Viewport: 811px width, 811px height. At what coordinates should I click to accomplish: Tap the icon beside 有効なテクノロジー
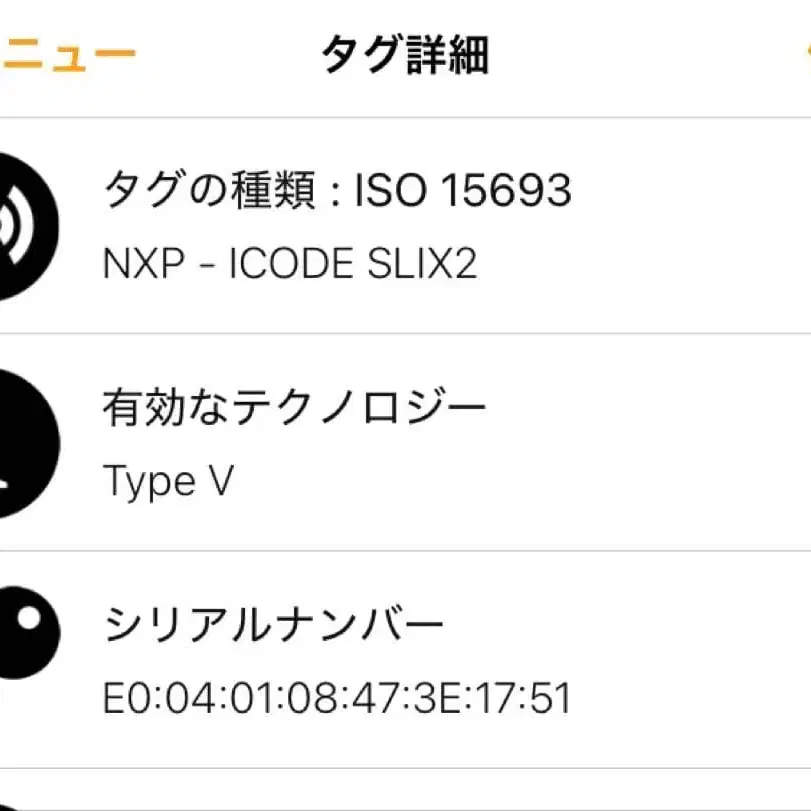click(22, 443)
